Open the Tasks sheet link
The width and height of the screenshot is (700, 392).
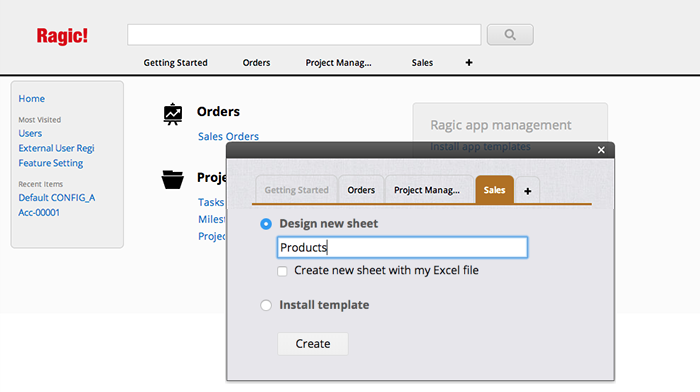pos(211,202)
